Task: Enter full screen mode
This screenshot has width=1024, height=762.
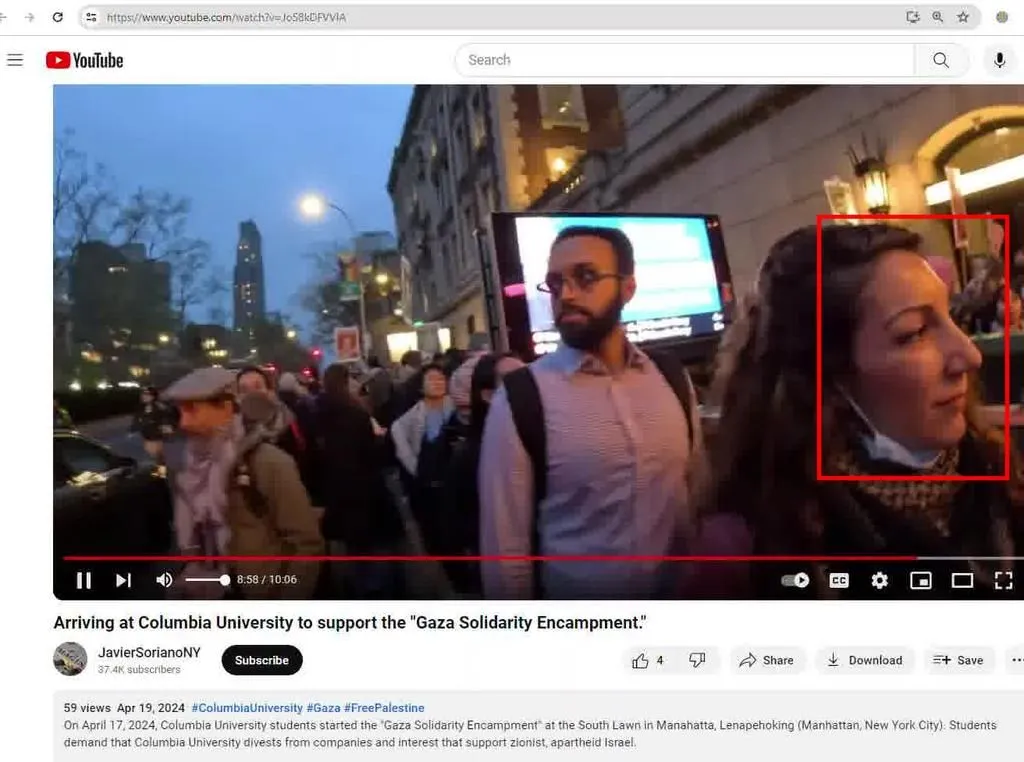Action: [1003, 580]
